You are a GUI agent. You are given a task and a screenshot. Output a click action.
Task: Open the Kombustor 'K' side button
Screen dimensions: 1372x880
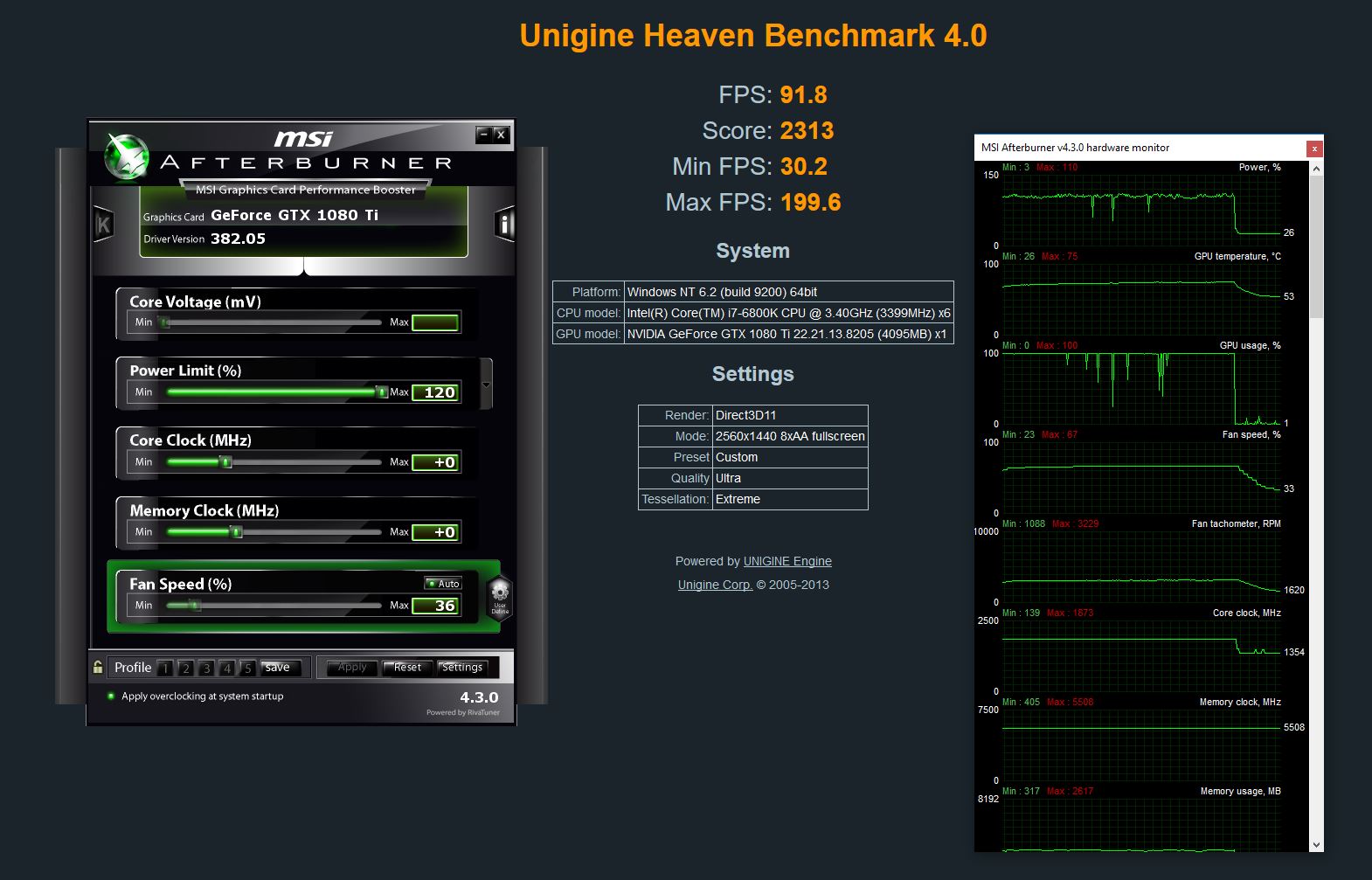[x=103, y=225]
